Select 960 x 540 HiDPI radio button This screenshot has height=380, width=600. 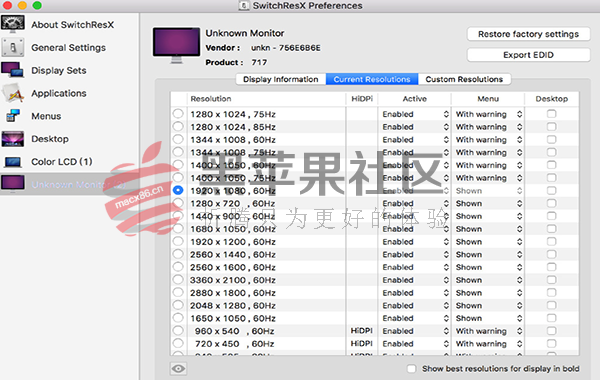pyautogui.click(x=178, y=331)
